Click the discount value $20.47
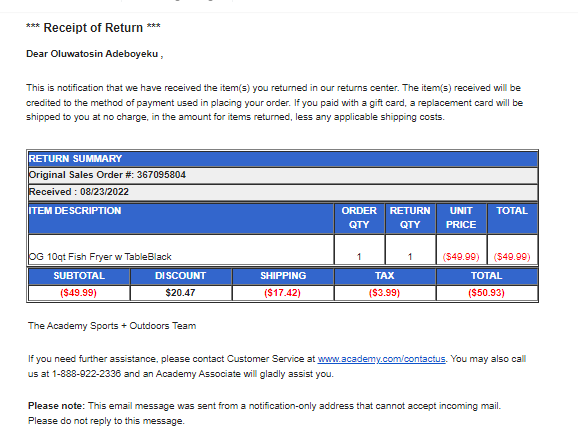This screenshot has width=578, height=433. 181,293
